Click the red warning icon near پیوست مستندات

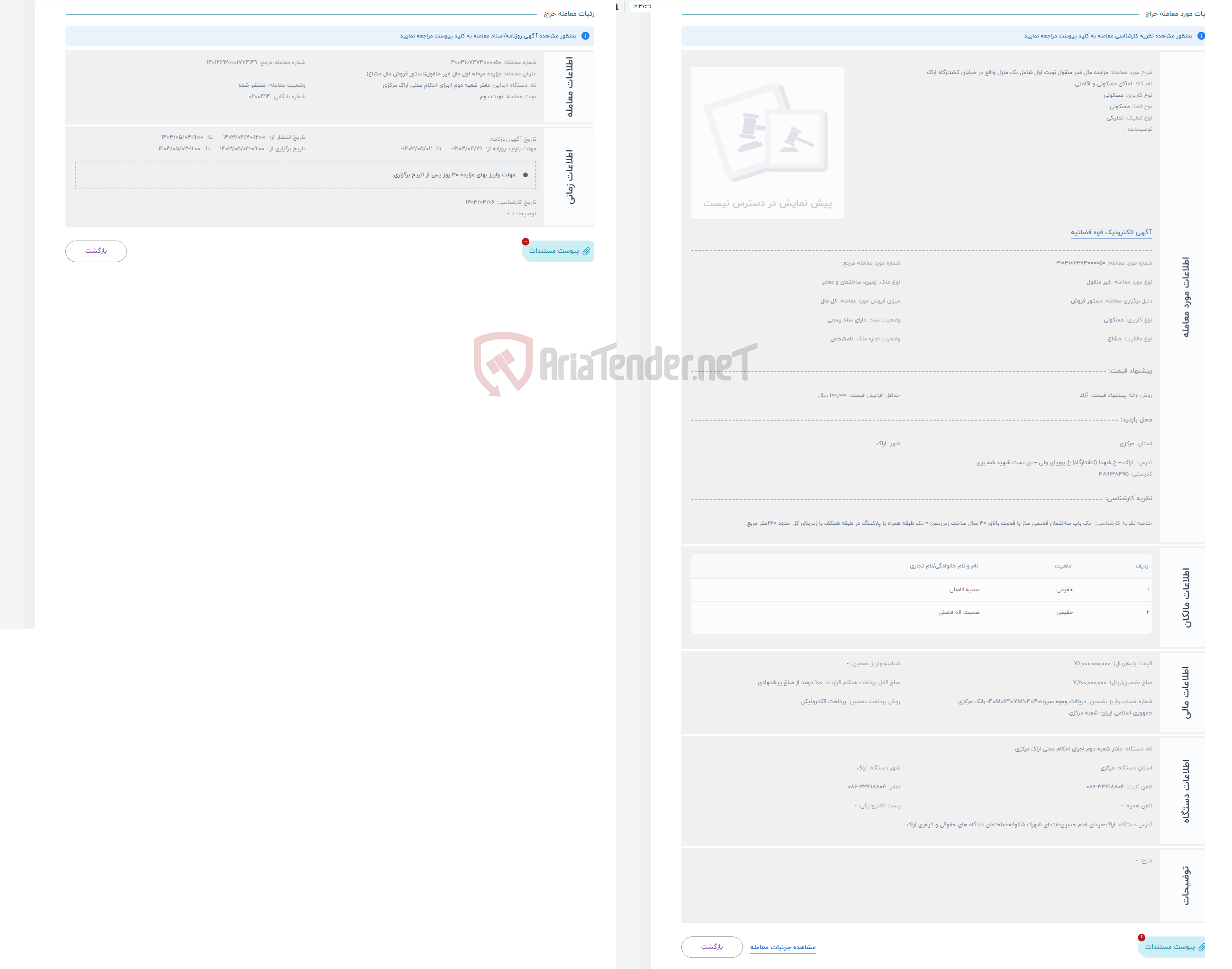coord(525,241)
